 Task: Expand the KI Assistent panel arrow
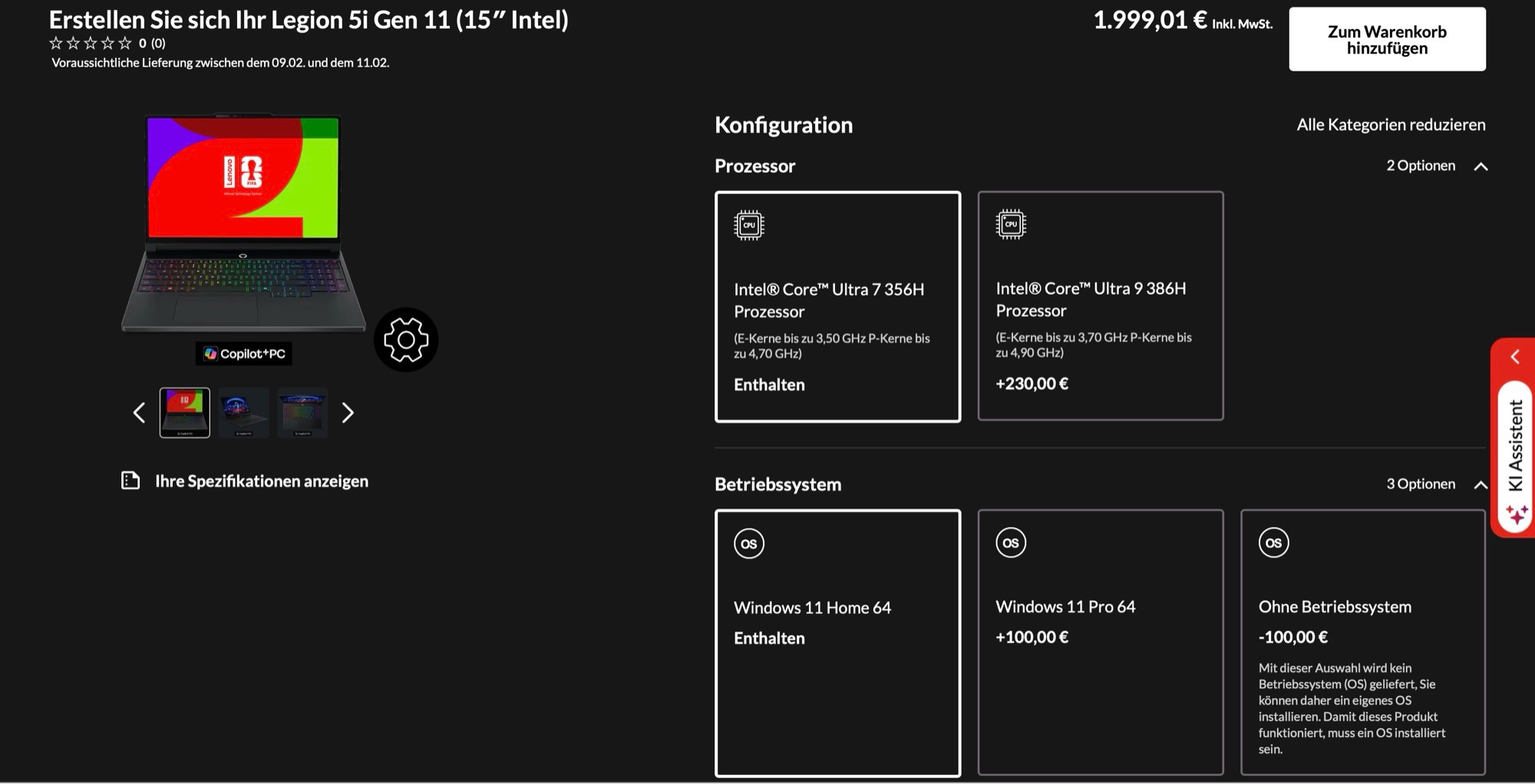1515,357
